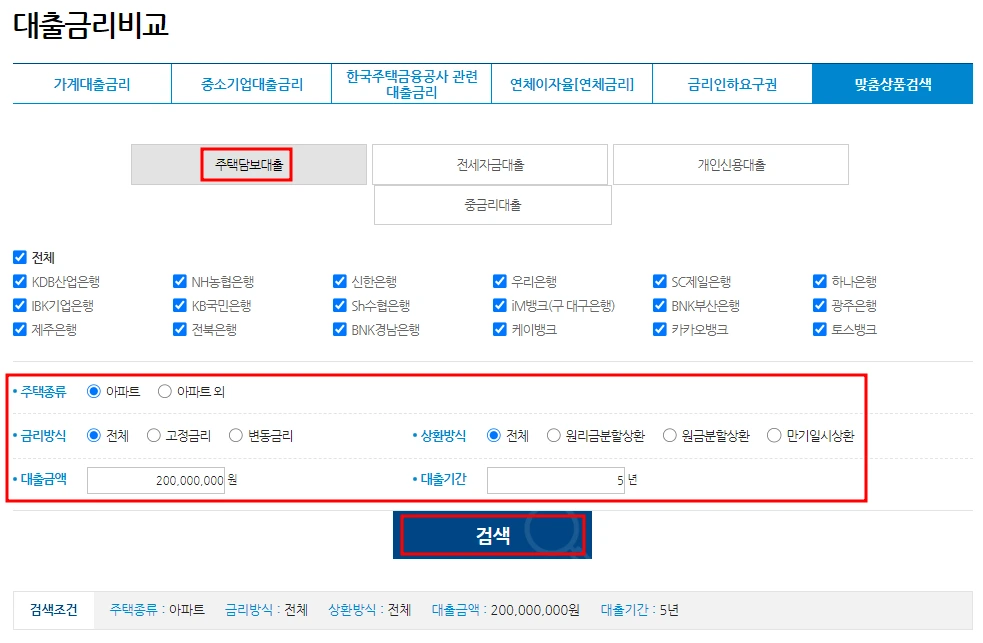Switch to the 가계대출금리 tab

91,84
